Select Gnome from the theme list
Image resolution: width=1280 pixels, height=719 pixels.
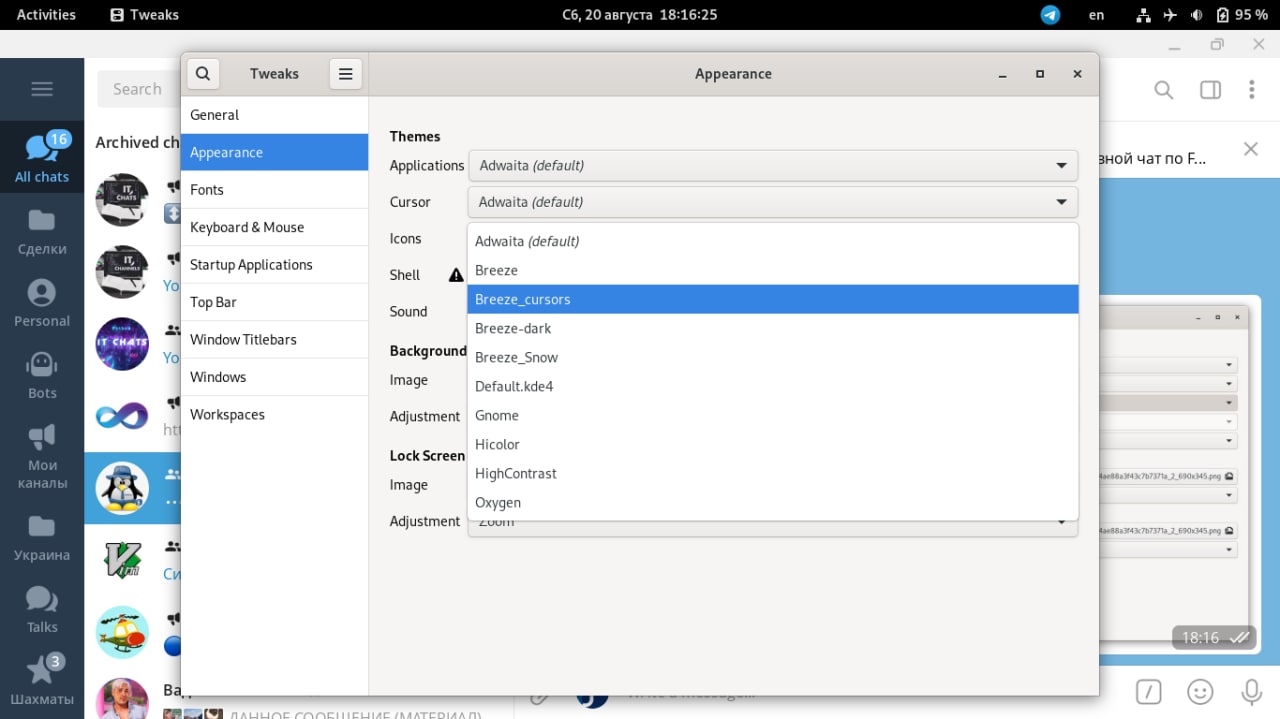point(773,415)
